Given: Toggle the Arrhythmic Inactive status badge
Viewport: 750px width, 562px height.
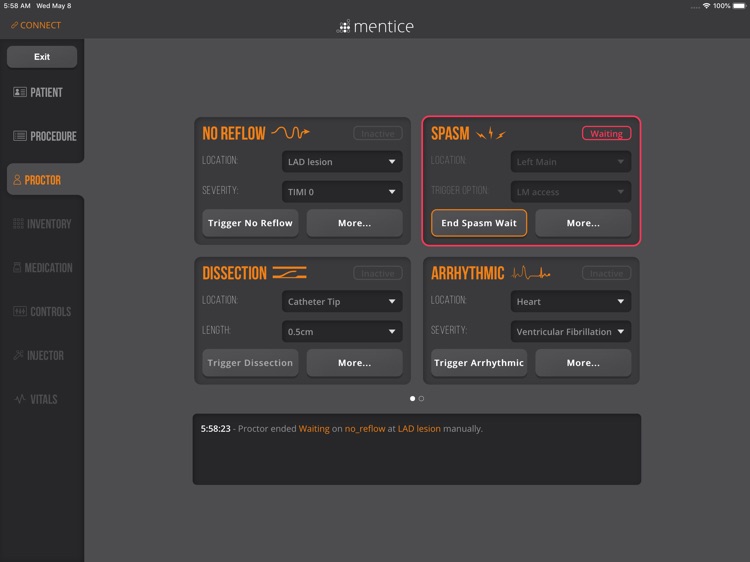Looking at the screenshot, I should 607,273.
